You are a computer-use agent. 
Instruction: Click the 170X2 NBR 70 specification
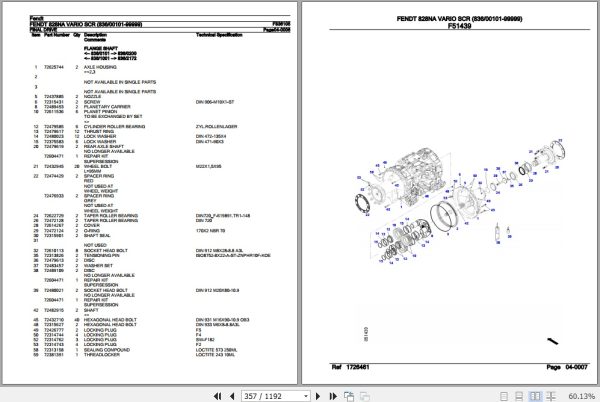tap(210, 231)
